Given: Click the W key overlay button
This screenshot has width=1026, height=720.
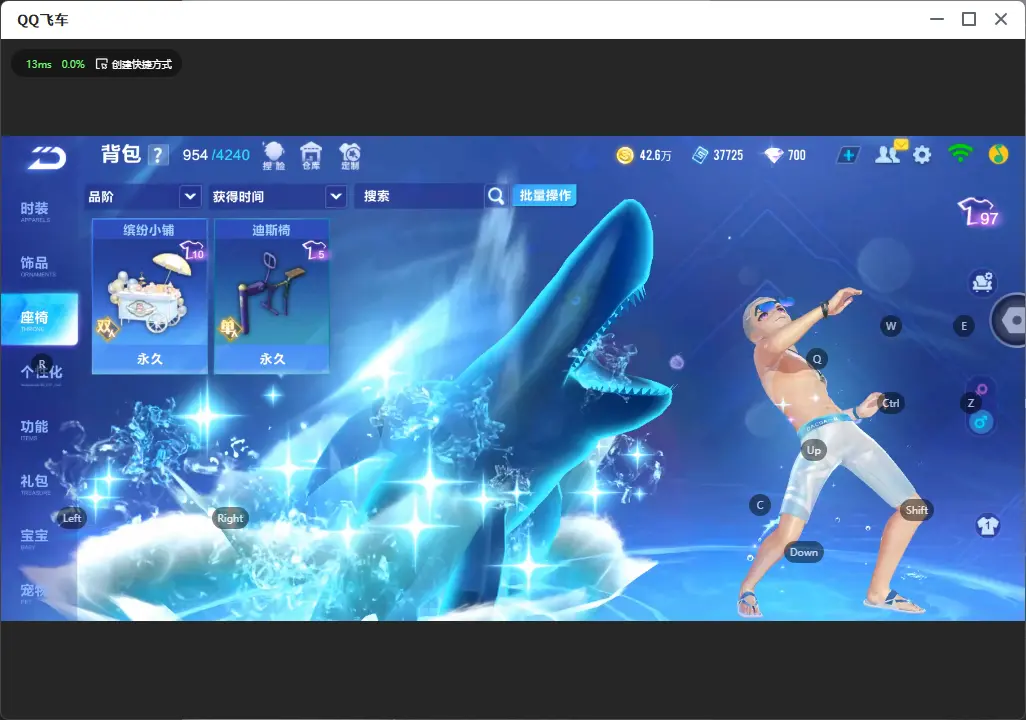Looking at the screenshot, I should (891, 326).
